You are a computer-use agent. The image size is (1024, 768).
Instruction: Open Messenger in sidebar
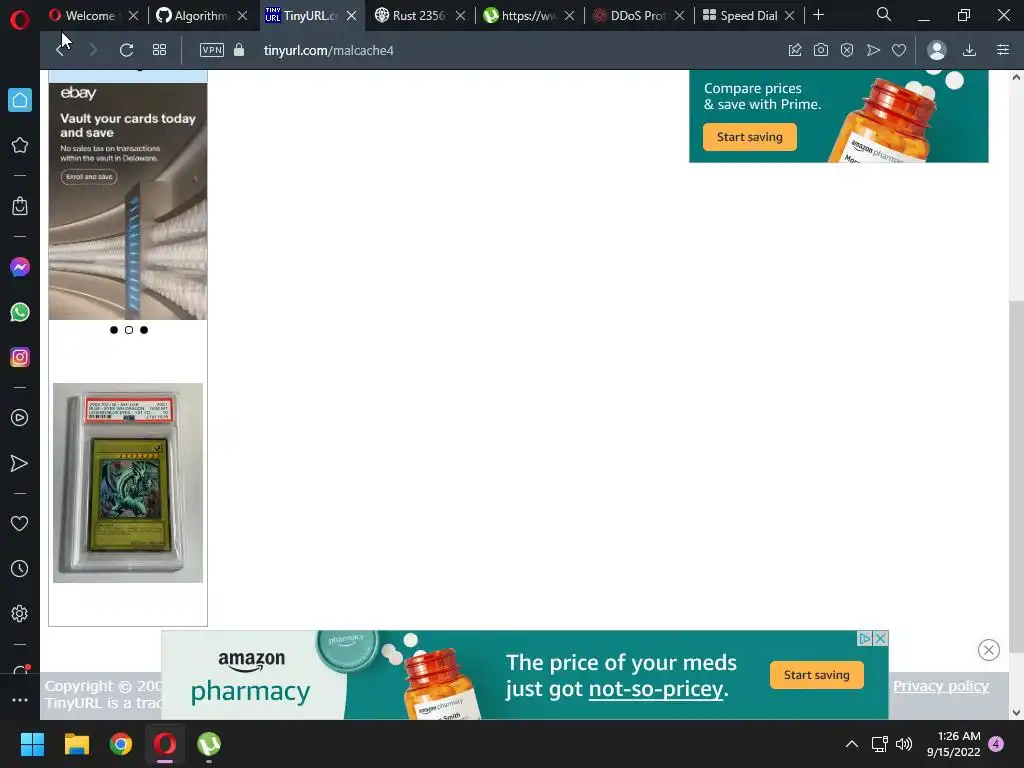(x=20, y=267)
